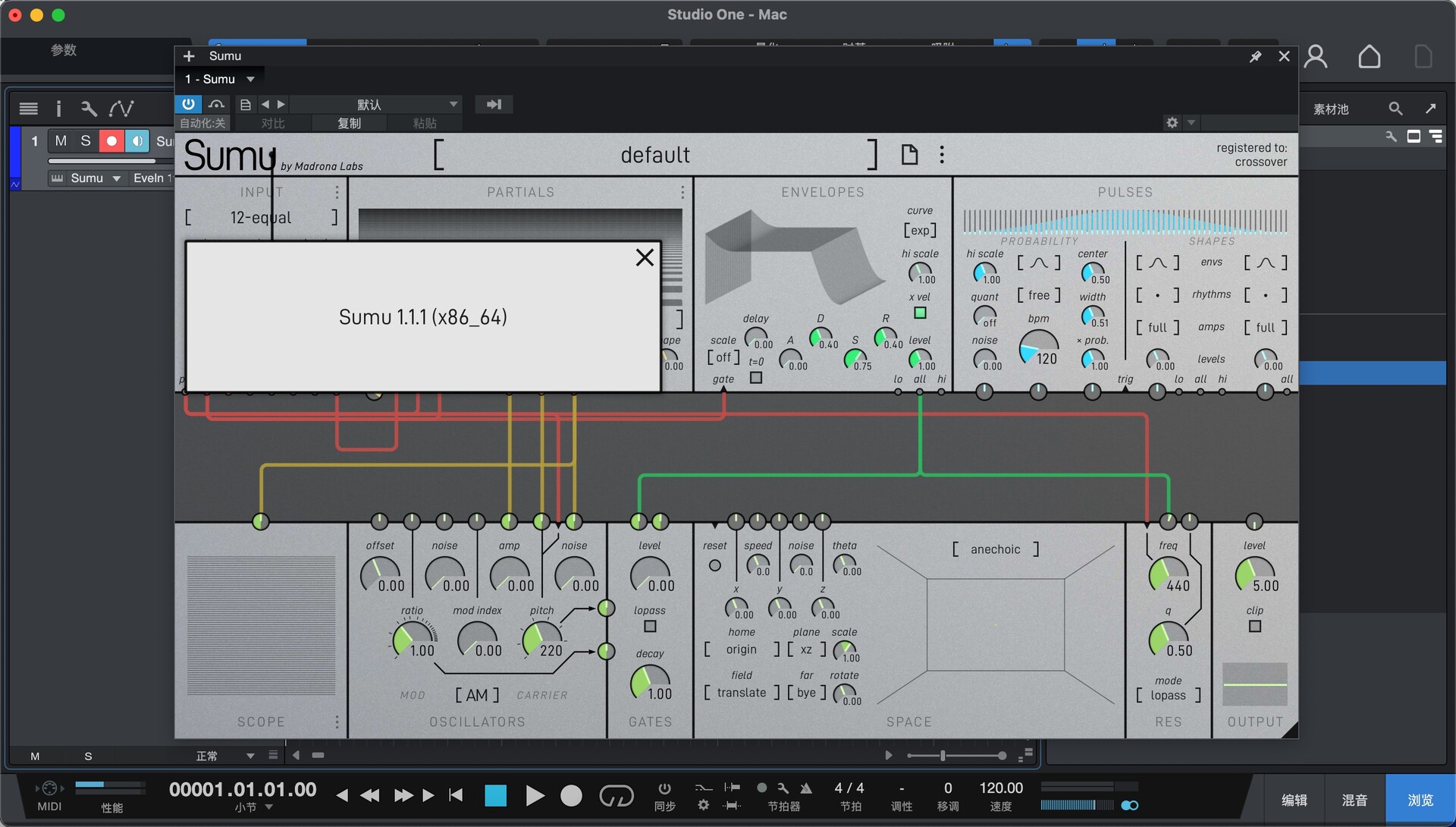Adjust the bpm 120 knob
This screenshot has height=827, width=1456.
[x=1038, y=349]
